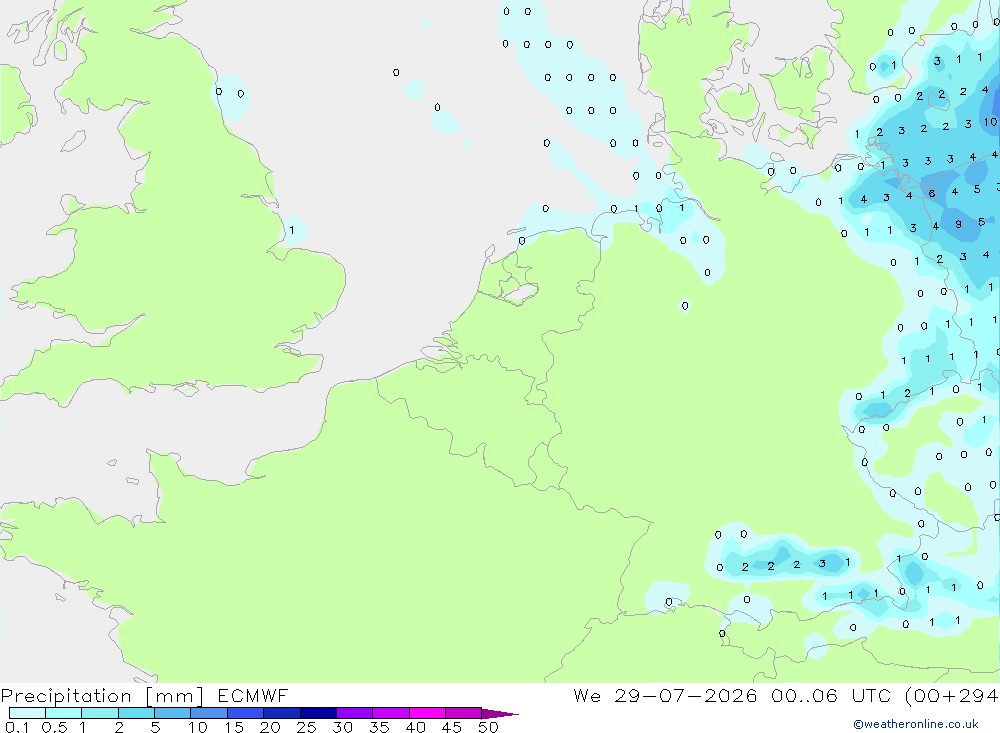The height and width of the screenshot is (733, 1000).
Task: Click the lightest cyan 0.1–0.5 mm legend swatch
Action: click(27, 713)
